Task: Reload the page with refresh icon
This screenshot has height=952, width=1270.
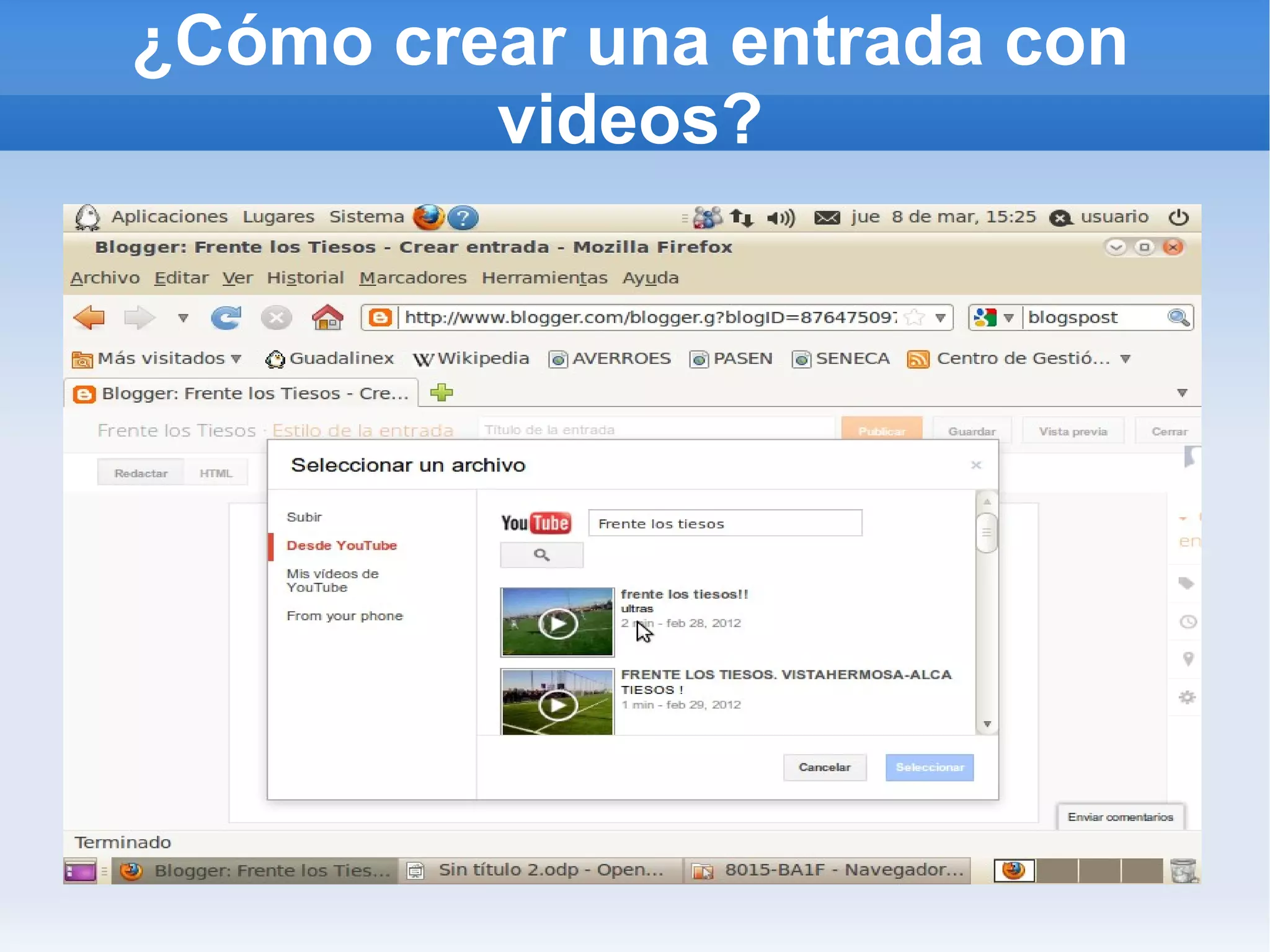Action: (226, 318)
